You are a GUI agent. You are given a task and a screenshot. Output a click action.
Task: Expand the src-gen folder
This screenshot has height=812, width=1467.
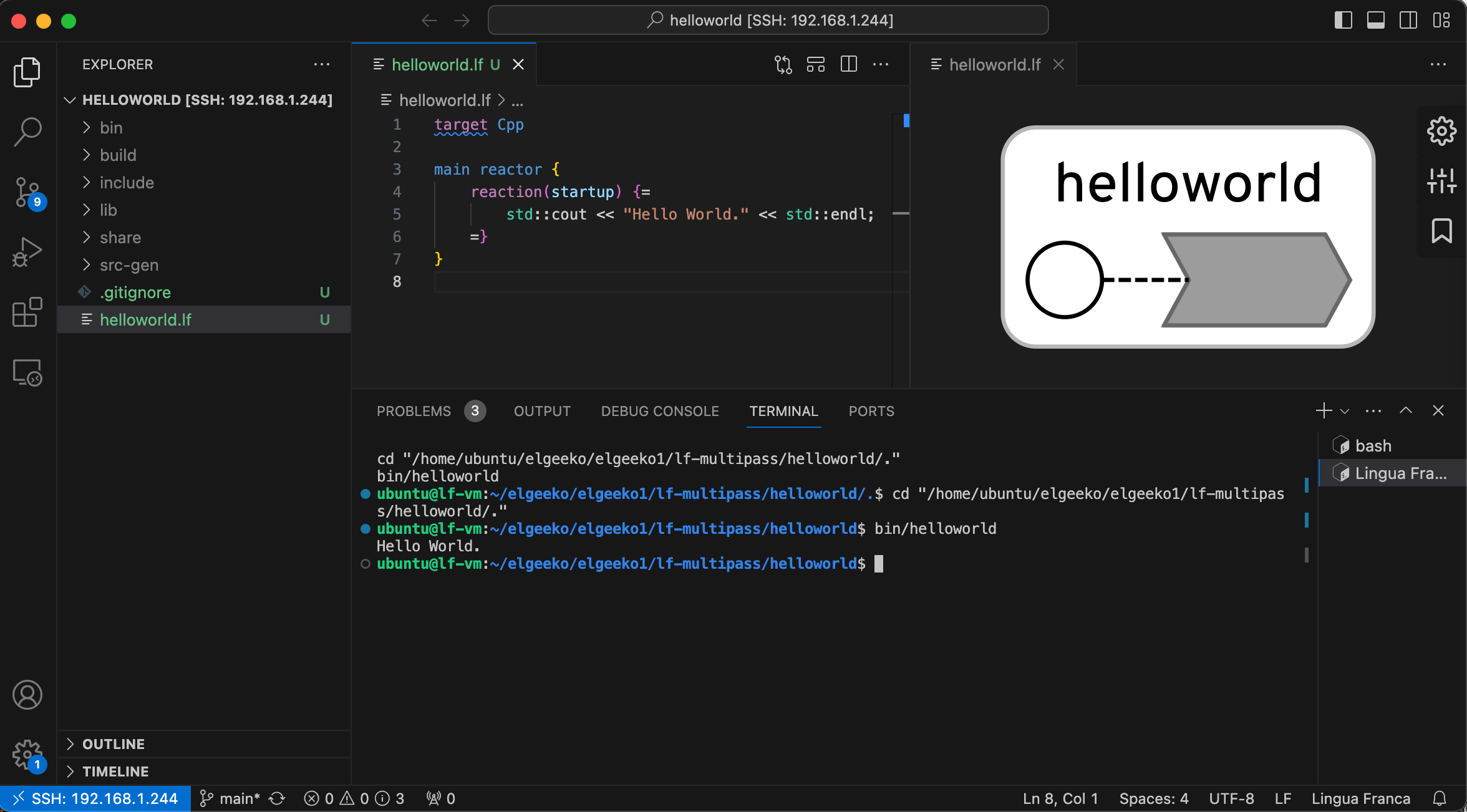129,265
